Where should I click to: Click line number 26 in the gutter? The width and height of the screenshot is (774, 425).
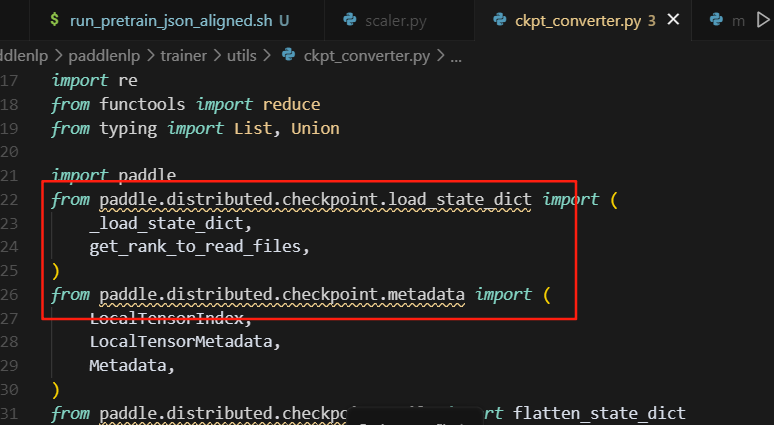pyautogui.click(x=10, y=295)
